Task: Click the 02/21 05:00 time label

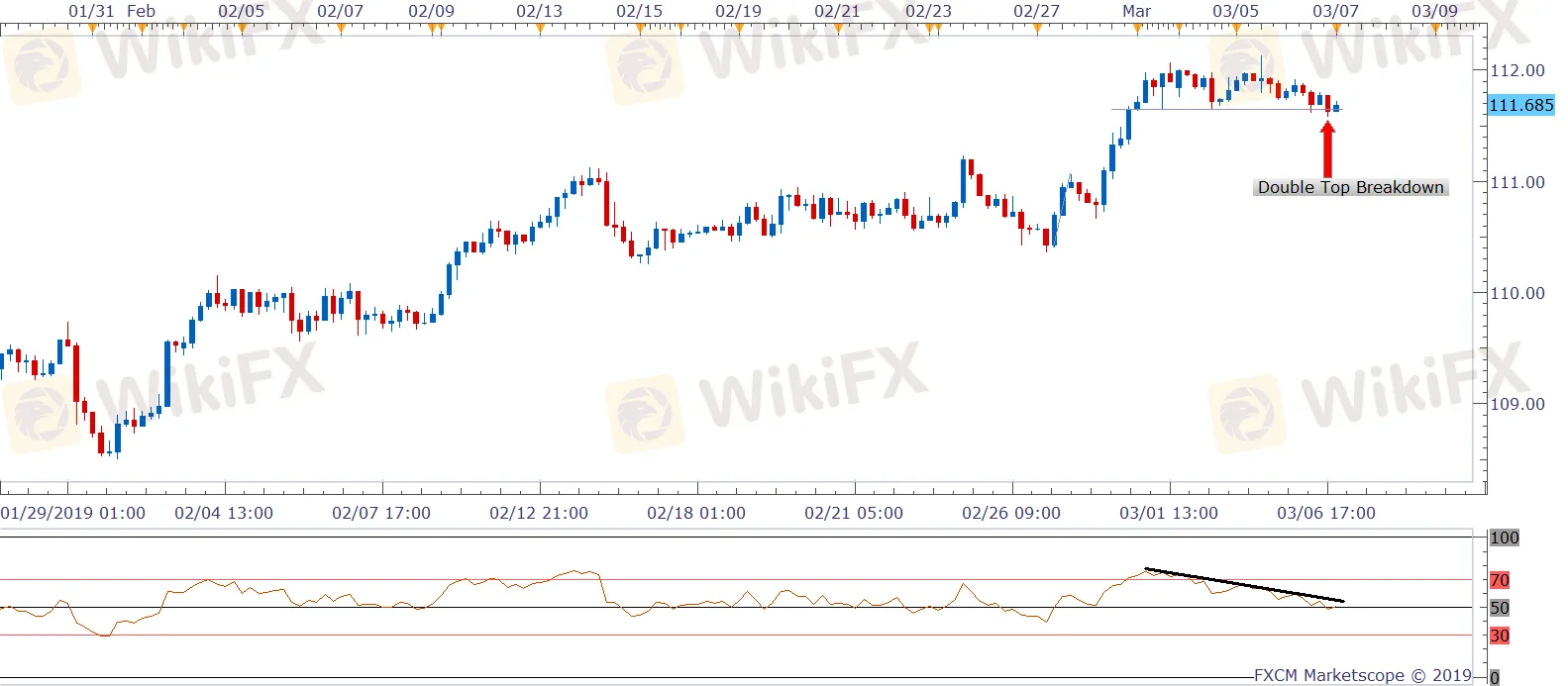Action: [x=854, y=513]
